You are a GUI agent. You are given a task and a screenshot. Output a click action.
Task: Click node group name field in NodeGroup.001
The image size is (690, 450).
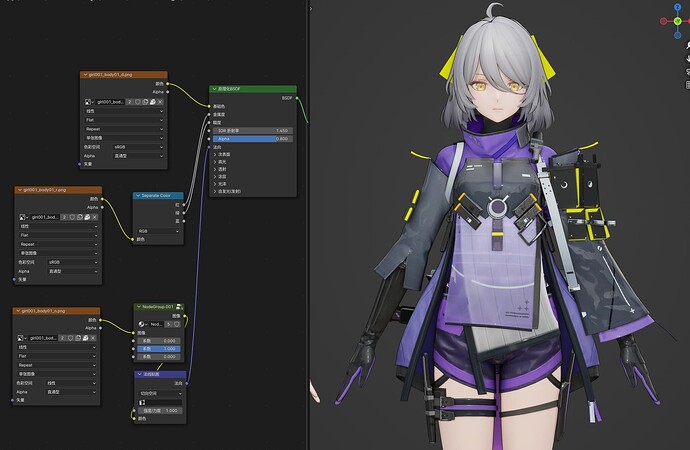click(x=156, y=324)
